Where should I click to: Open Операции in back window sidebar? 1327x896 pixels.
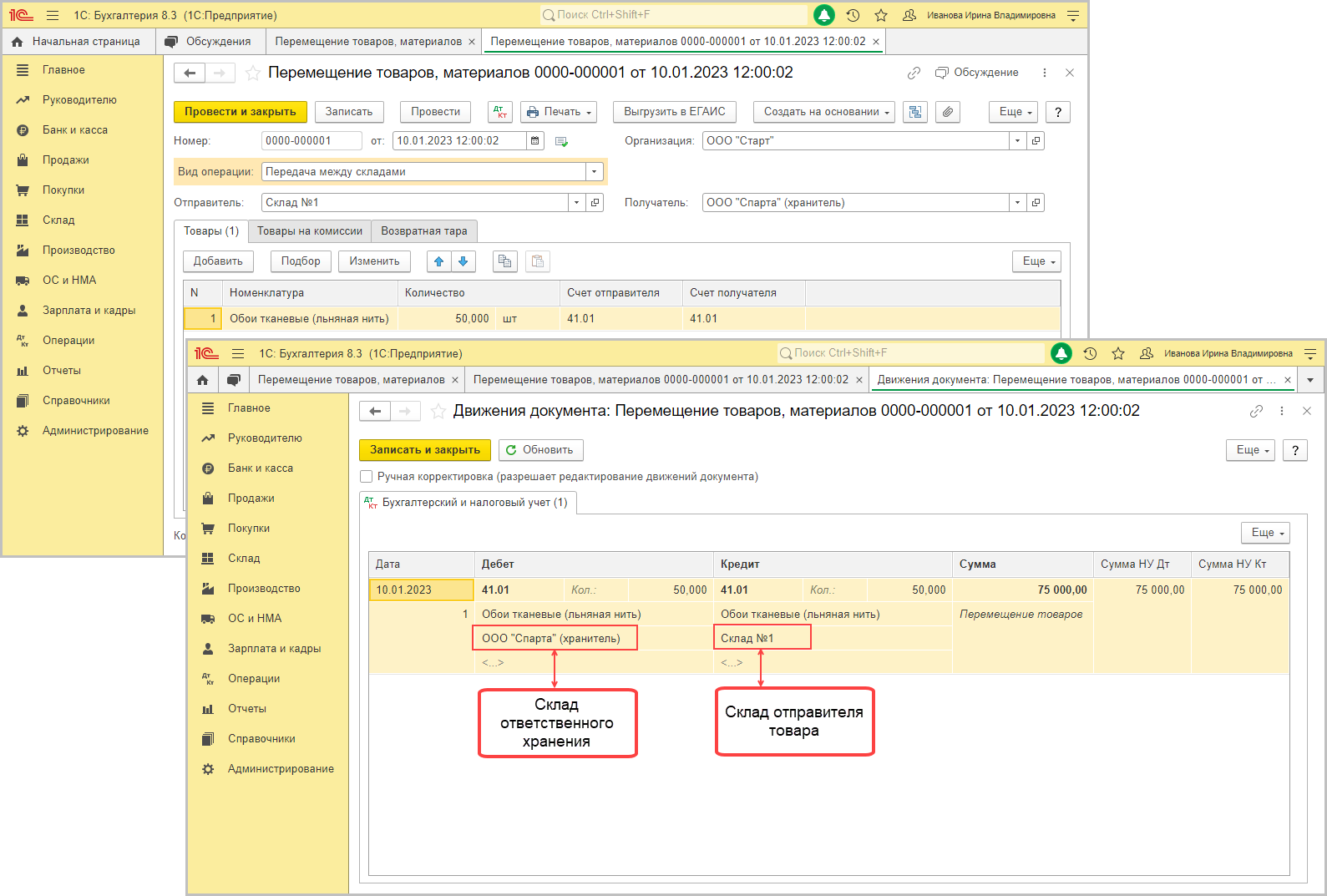[x=68, y=341]
